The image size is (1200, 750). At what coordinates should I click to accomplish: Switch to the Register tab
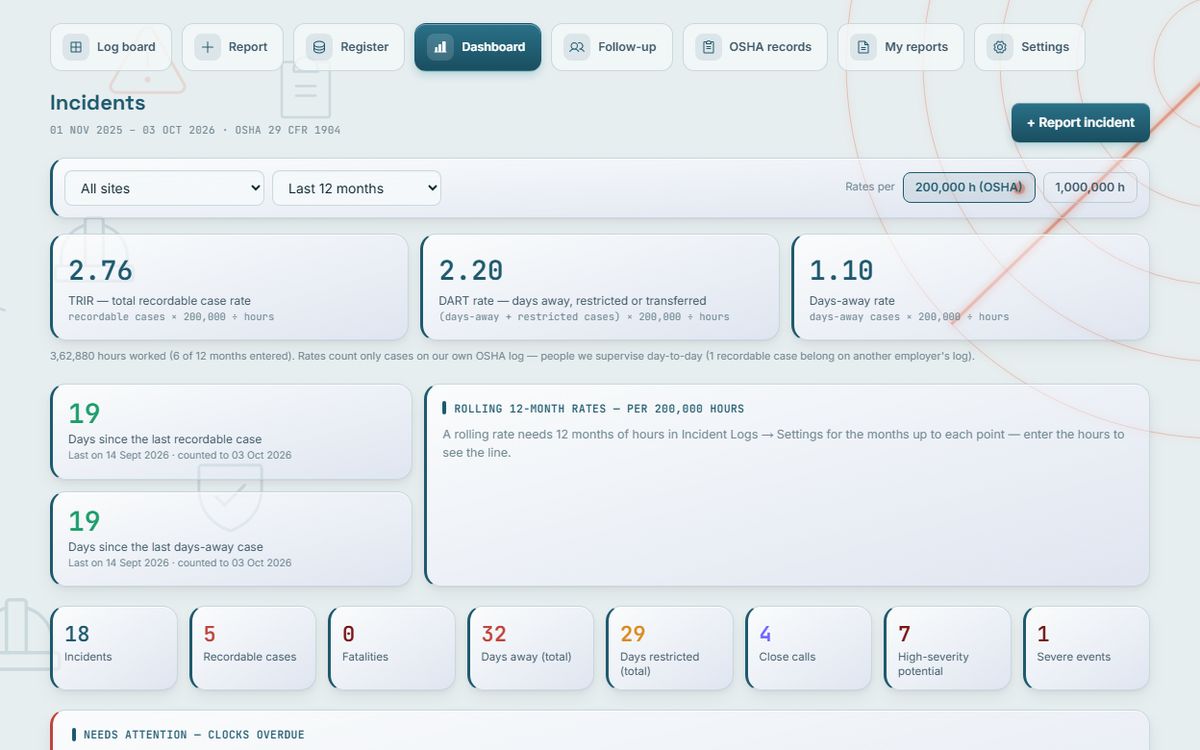349,47
